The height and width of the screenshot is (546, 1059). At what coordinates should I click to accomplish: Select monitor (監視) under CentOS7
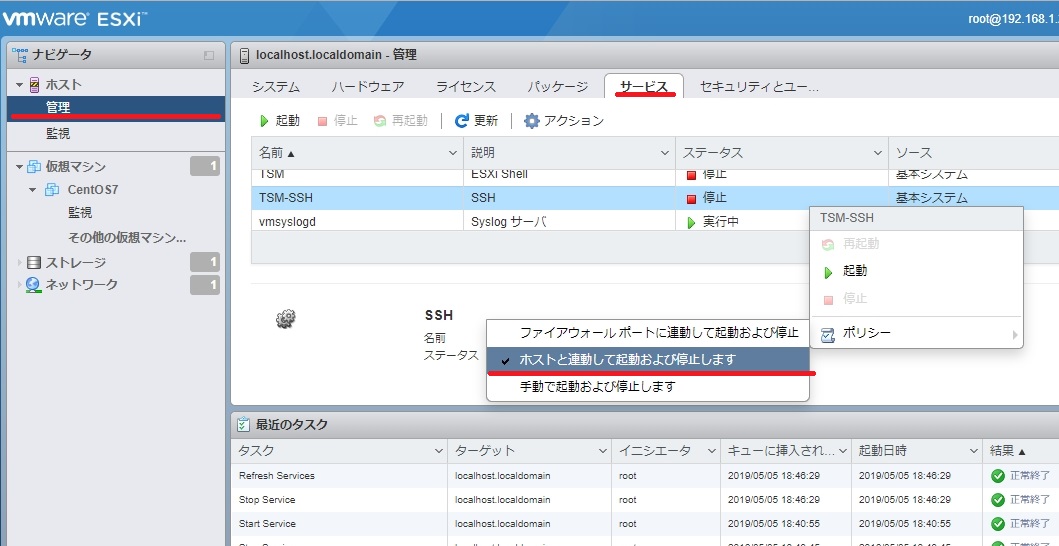[x=80, y=213]
